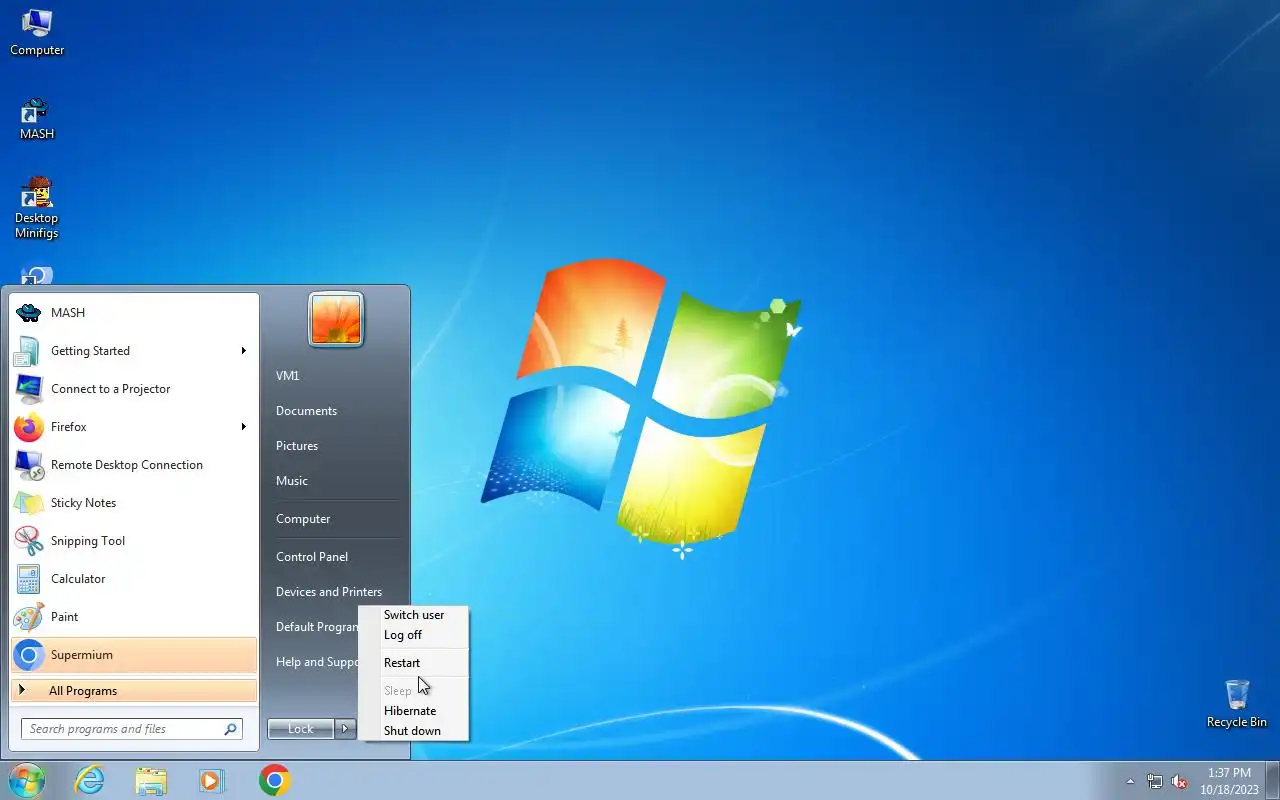Show hidden tray icons arrow
The height and width of the screenshot is (800, 1280).
coord(1130,781)
